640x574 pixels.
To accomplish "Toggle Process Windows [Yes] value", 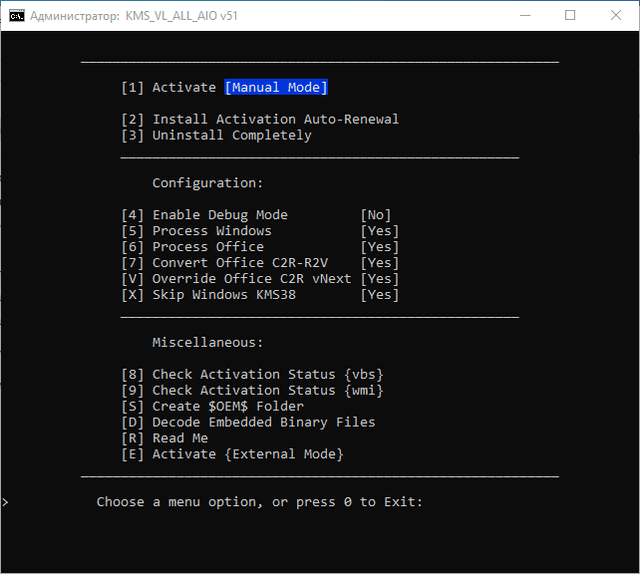I will coord(379,231).
